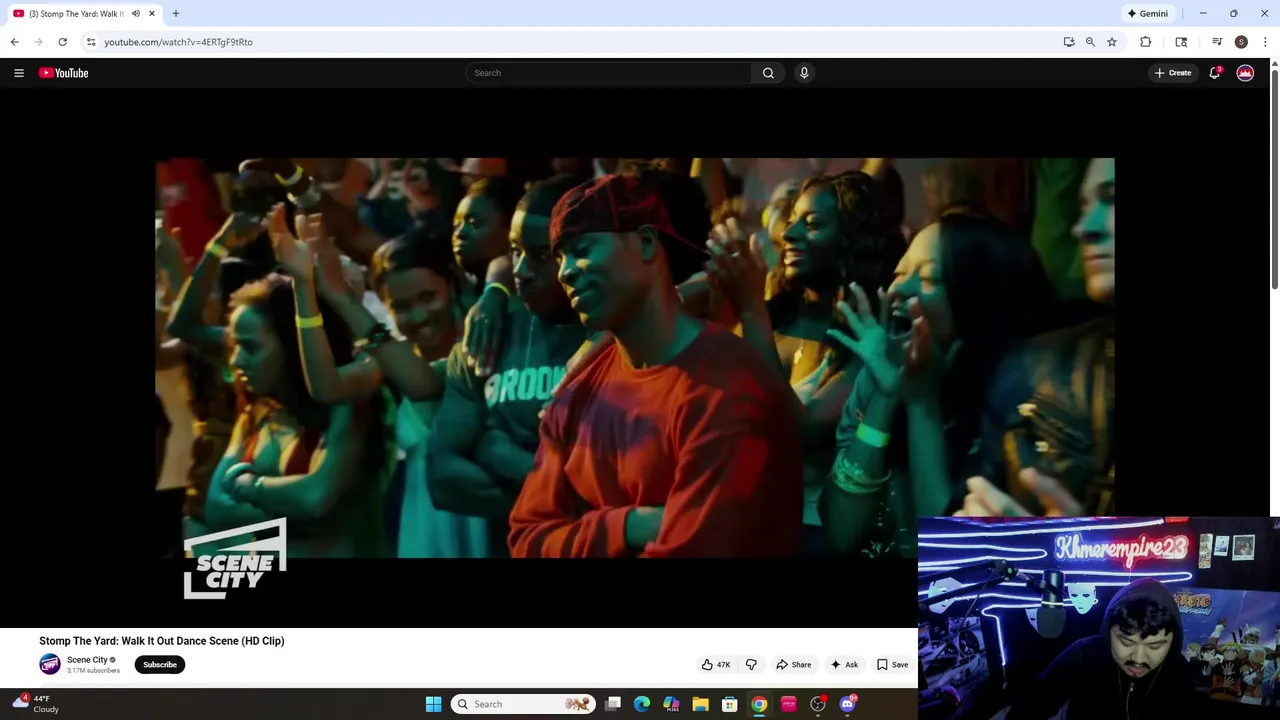Screen dimensions: 1280x720
Task: Click video title text
Action: coord(162,641)
